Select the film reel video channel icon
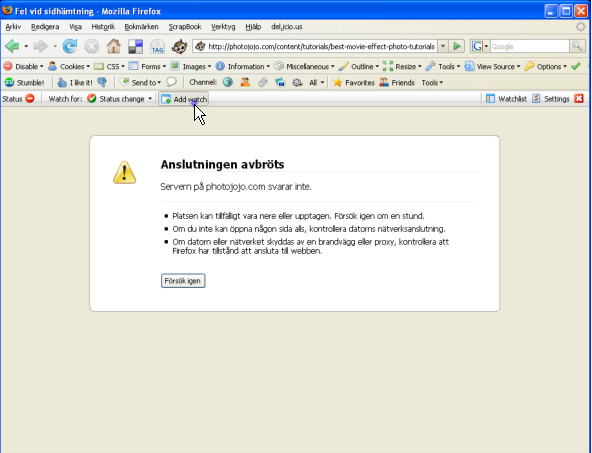Image resolution: width=592 pixels, height=453 pixels. coord(298,82)
